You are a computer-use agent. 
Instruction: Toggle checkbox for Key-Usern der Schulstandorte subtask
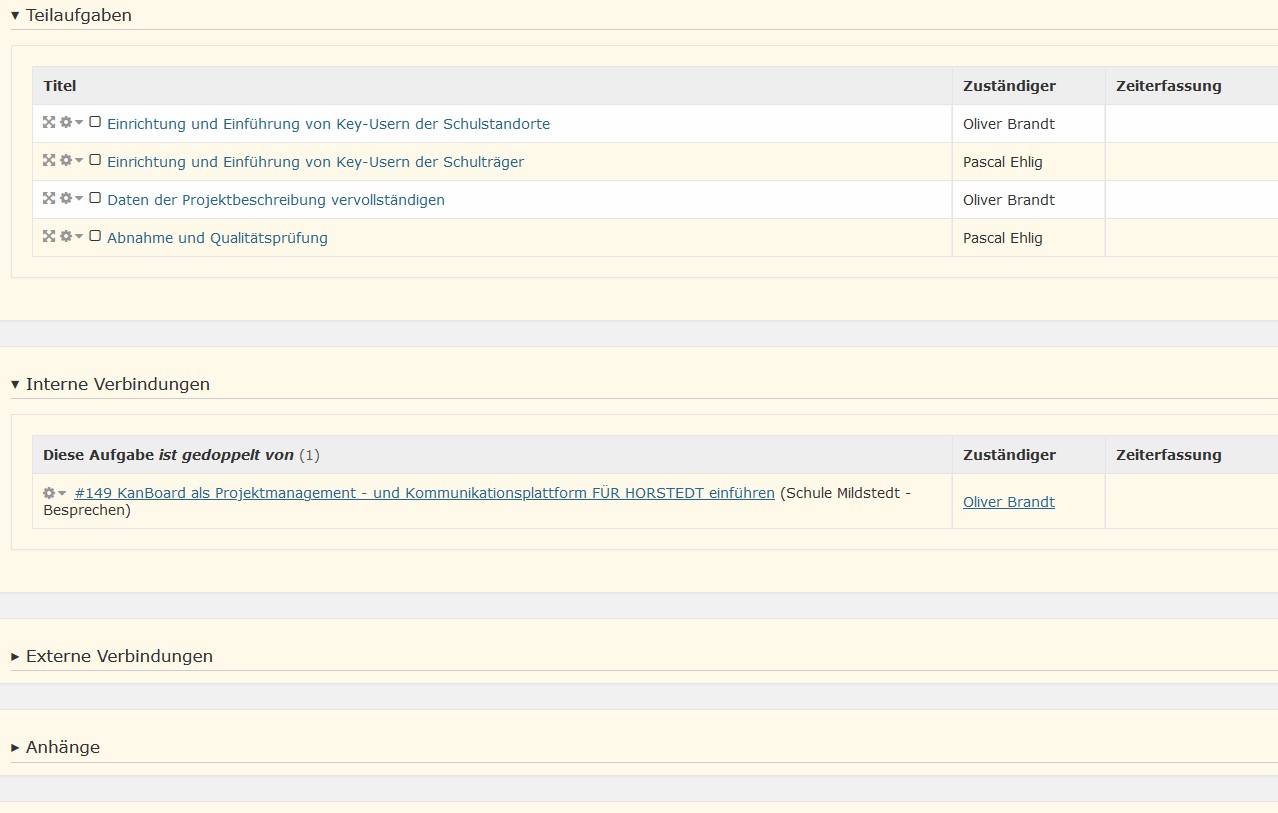pyautogui.click(x=95, y=122)
